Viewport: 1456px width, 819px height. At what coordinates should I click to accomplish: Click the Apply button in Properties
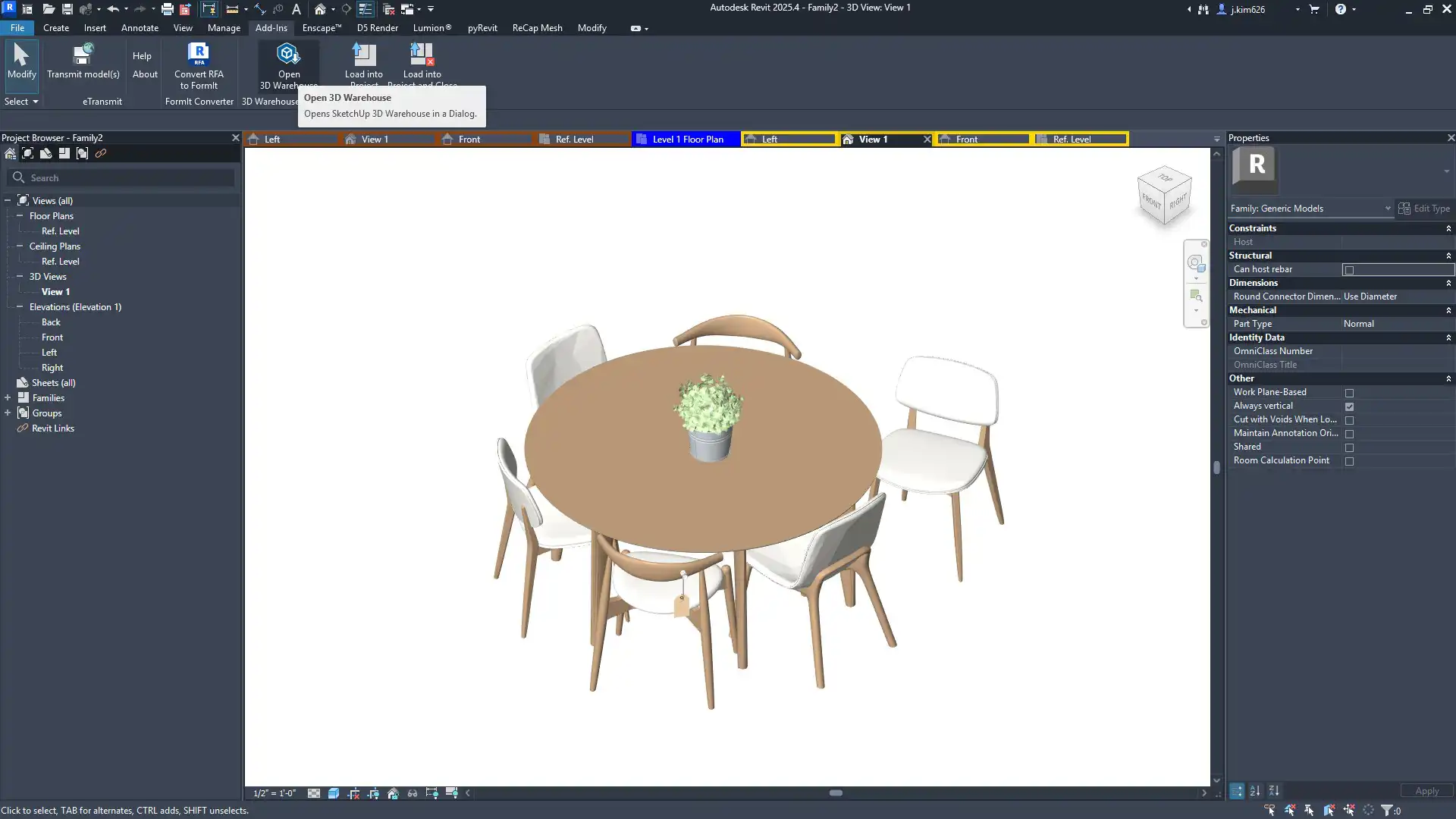[x=1426, y=790]
